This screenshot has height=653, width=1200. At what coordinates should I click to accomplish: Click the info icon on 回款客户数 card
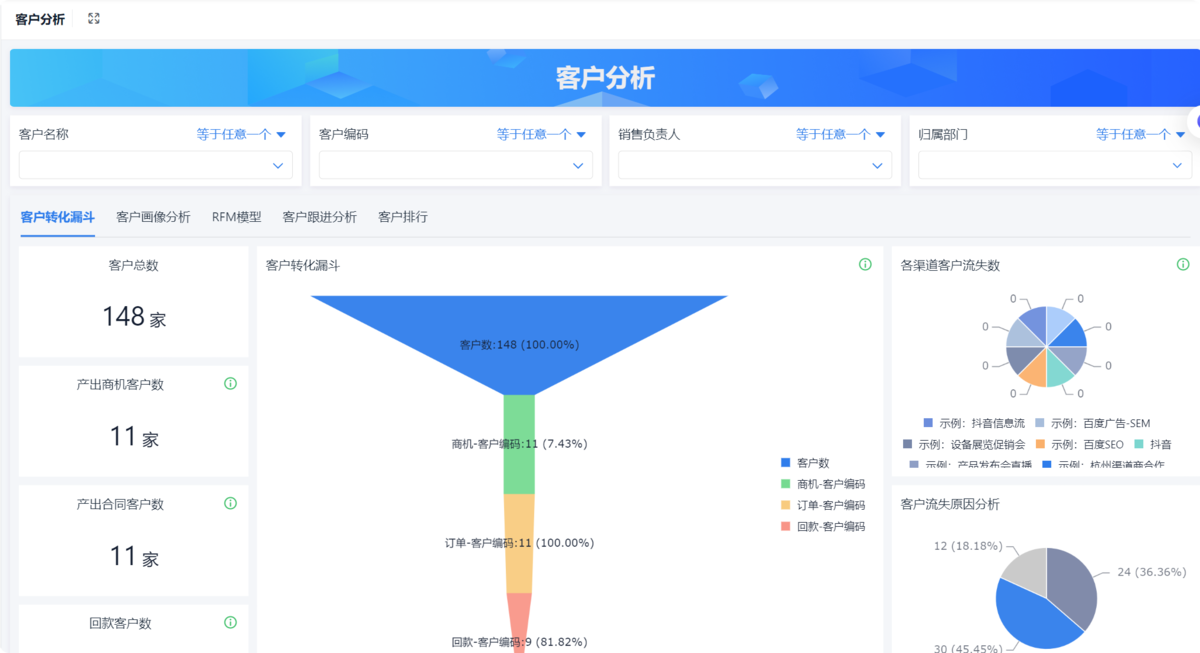[229, 622]
